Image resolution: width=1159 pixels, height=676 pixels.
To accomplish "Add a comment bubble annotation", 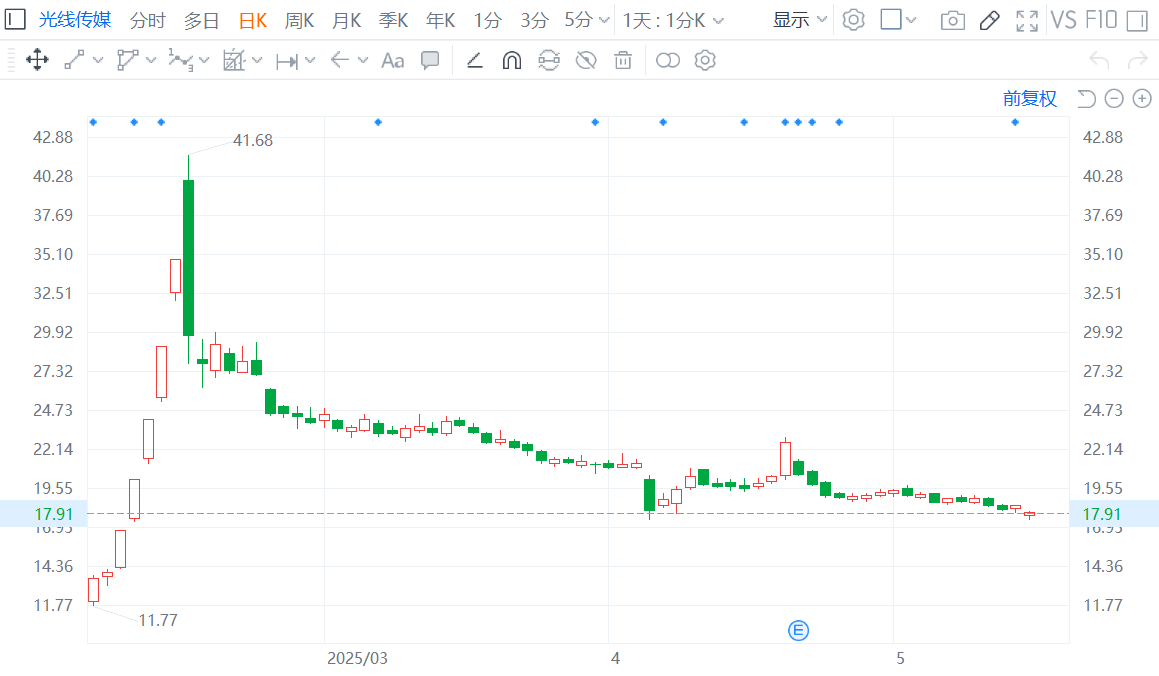I will tap(430, 61).
